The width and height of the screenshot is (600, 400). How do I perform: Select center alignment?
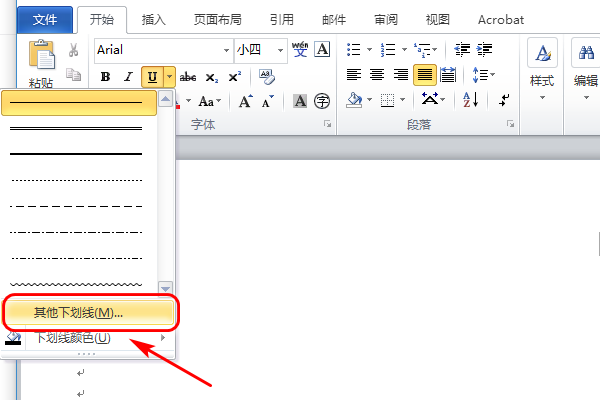[377, 75]
